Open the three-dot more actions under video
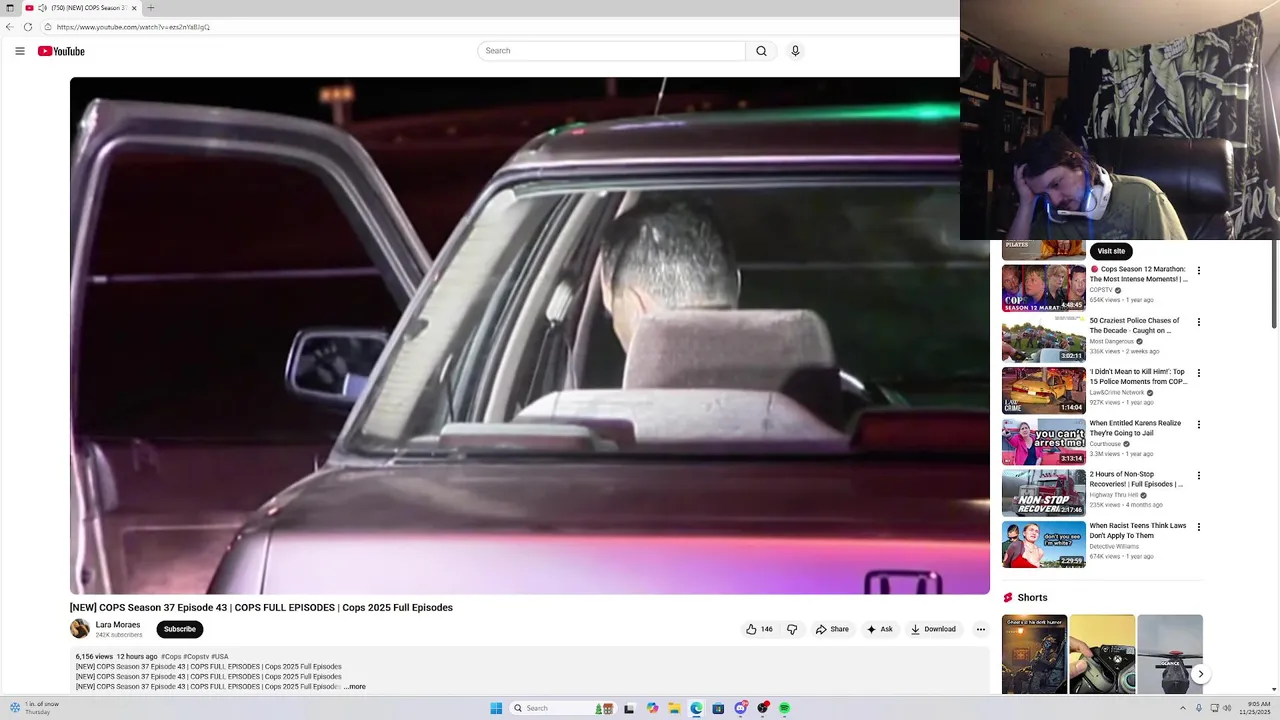Image resolution: width=1280 pixels, height=720 pixels. [x=981, y=629]
